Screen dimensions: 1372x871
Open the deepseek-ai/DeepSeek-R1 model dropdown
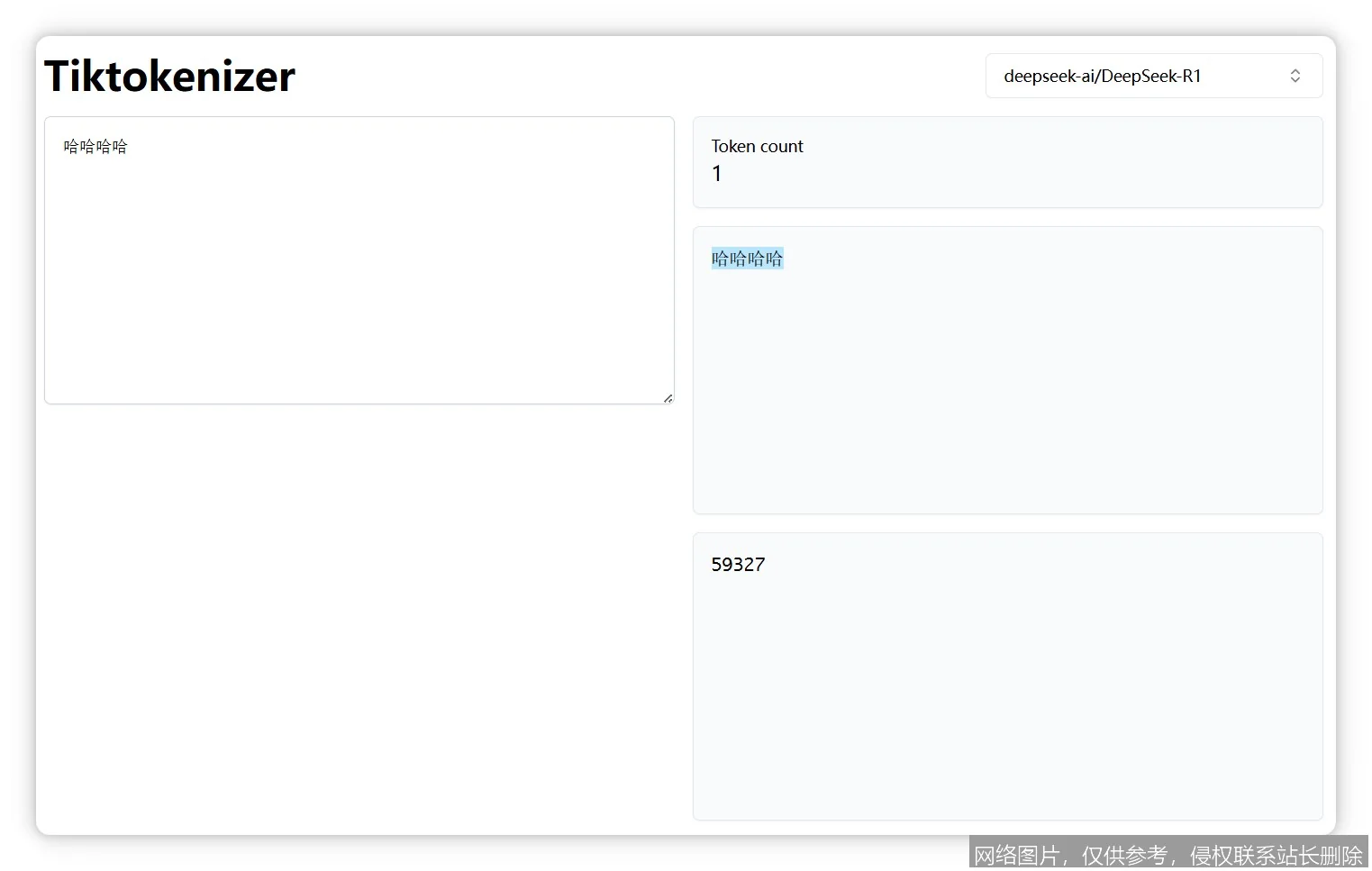[x=1153, y=76]
